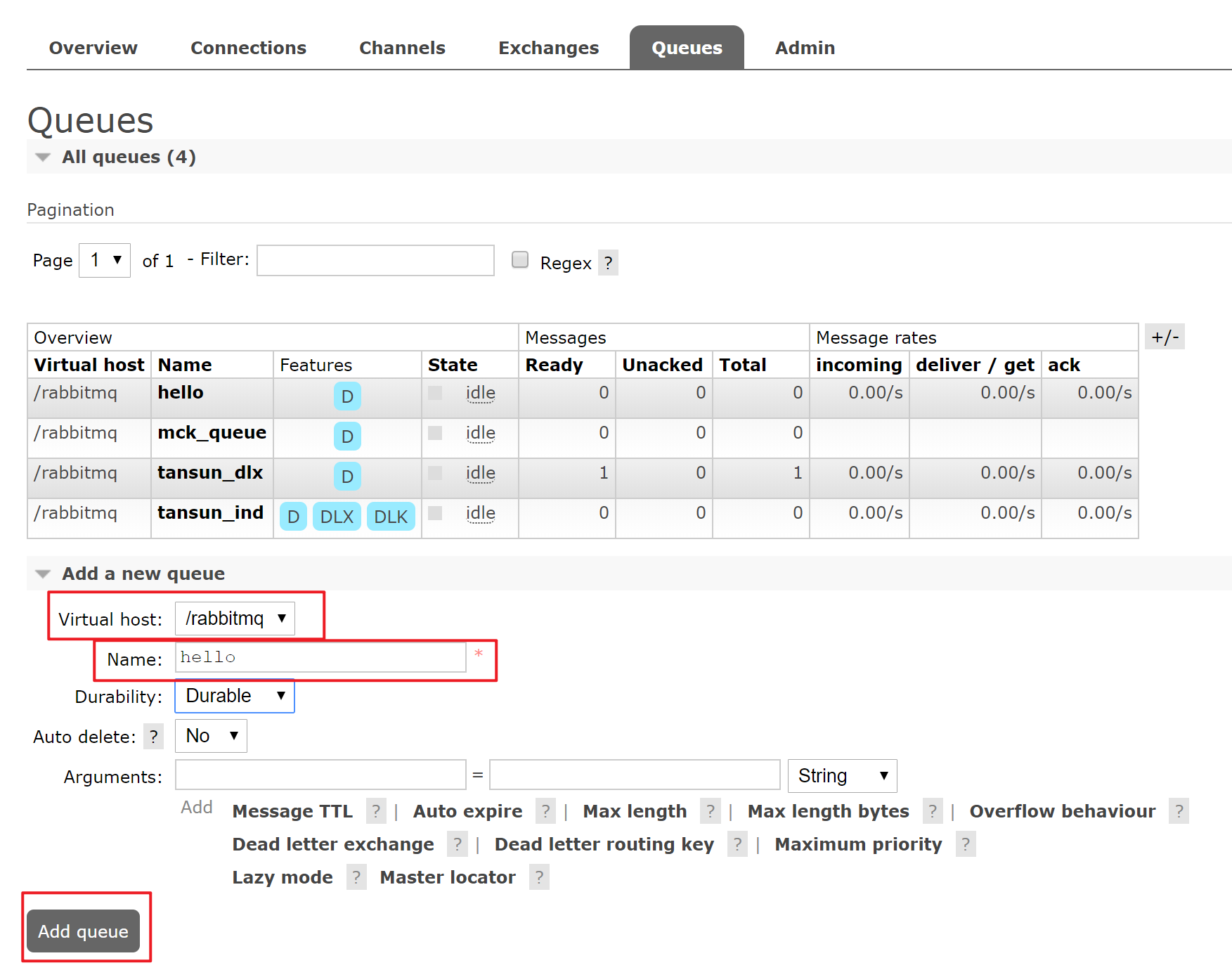Image resolution: width=1232 pixels, height=970 pixels.
Task: Show help for Auto expire argument
Action: (x=545, y=811)
